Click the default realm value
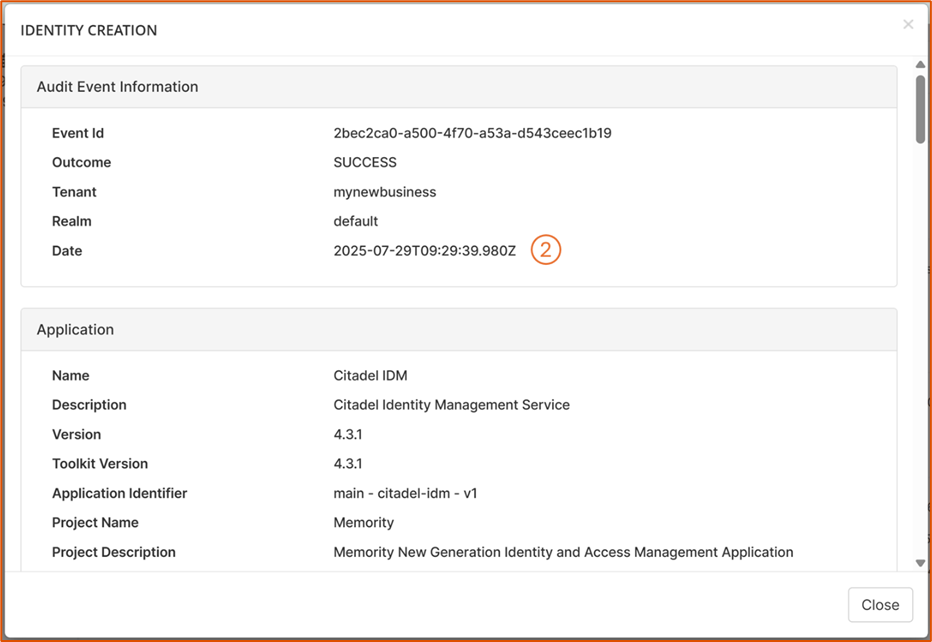This screenshot has width=932, height=642. (356, 221)
